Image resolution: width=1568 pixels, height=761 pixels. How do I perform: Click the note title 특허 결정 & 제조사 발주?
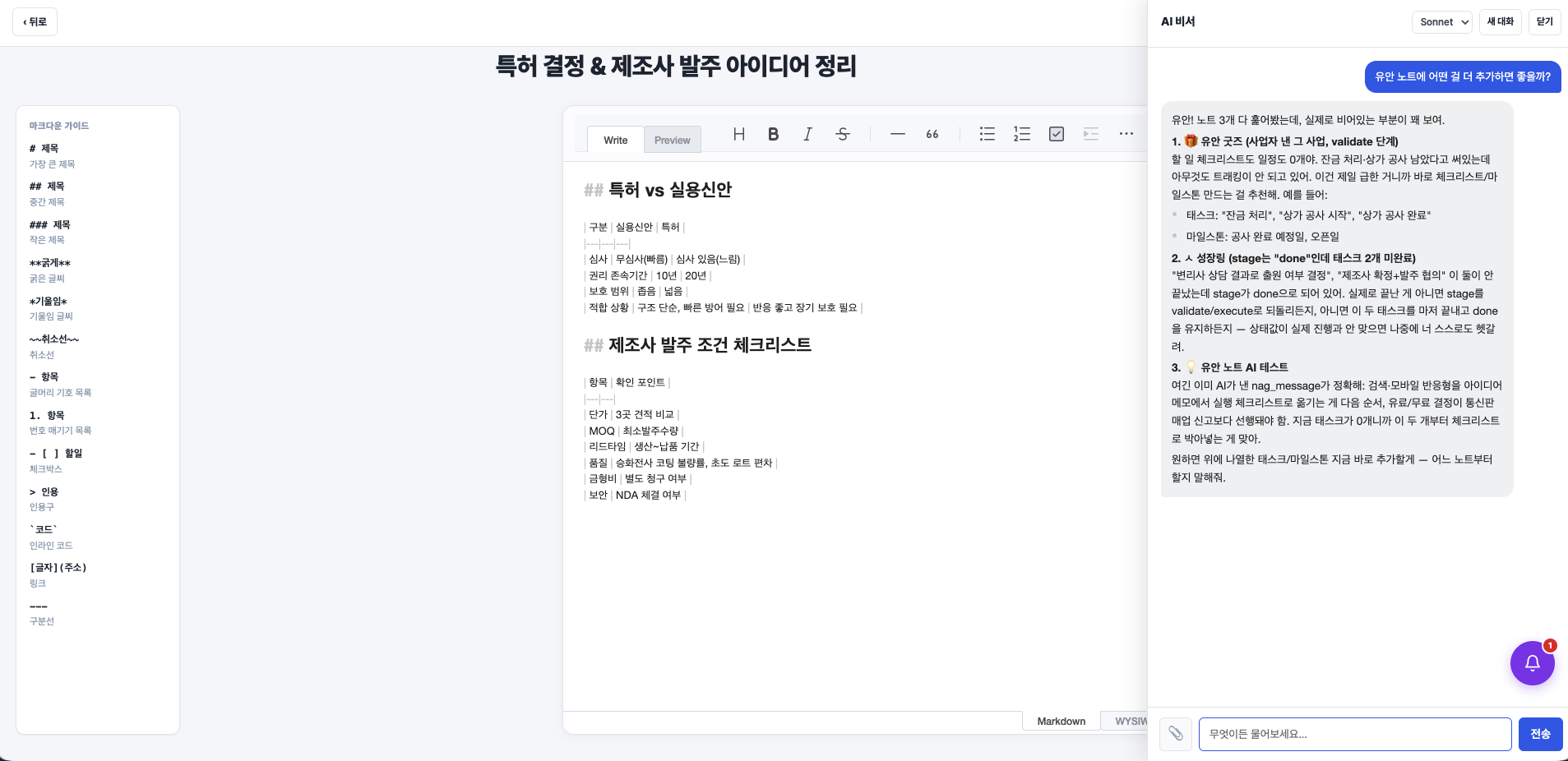tap(676, 67)
